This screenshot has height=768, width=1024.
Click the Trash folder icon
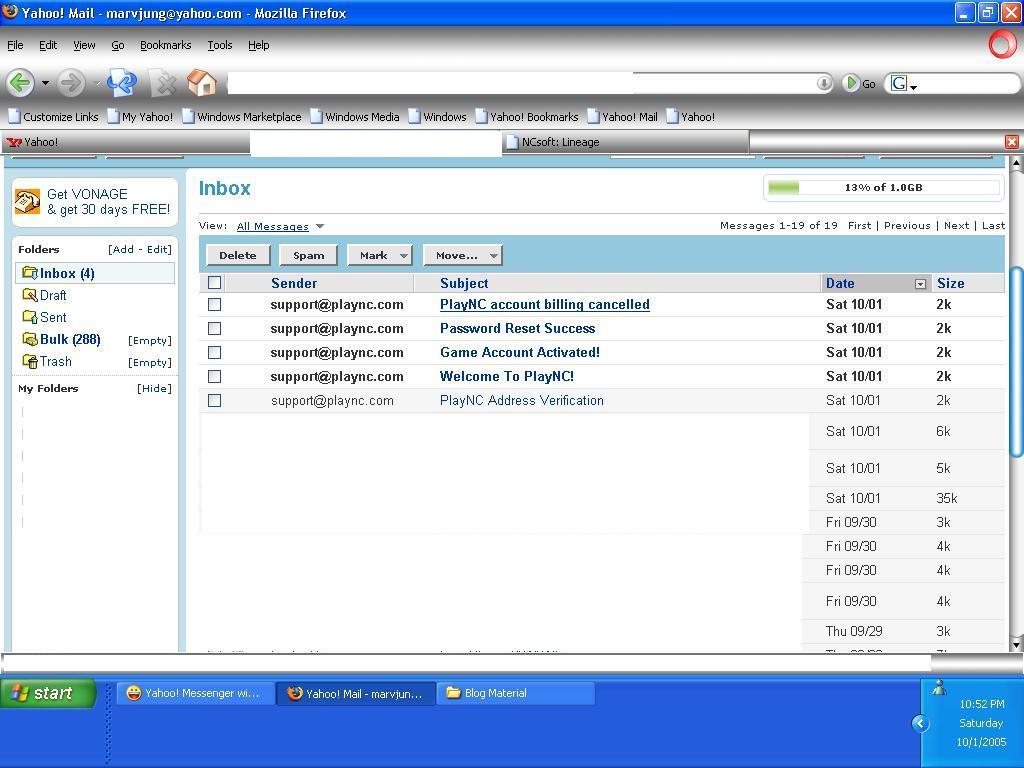[x=30, y=361]
